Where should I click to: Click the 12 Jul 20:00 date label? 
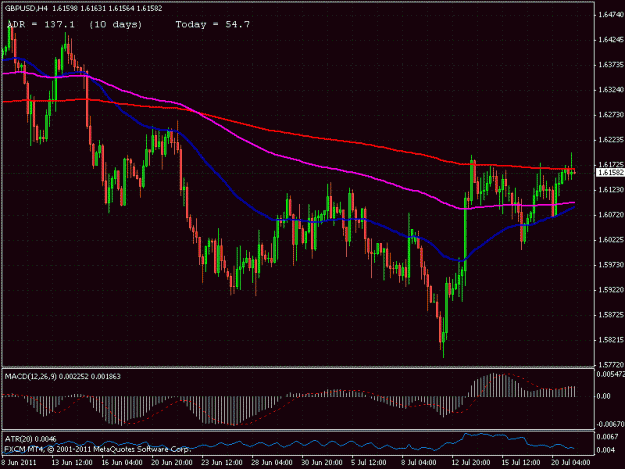(471, 463)
